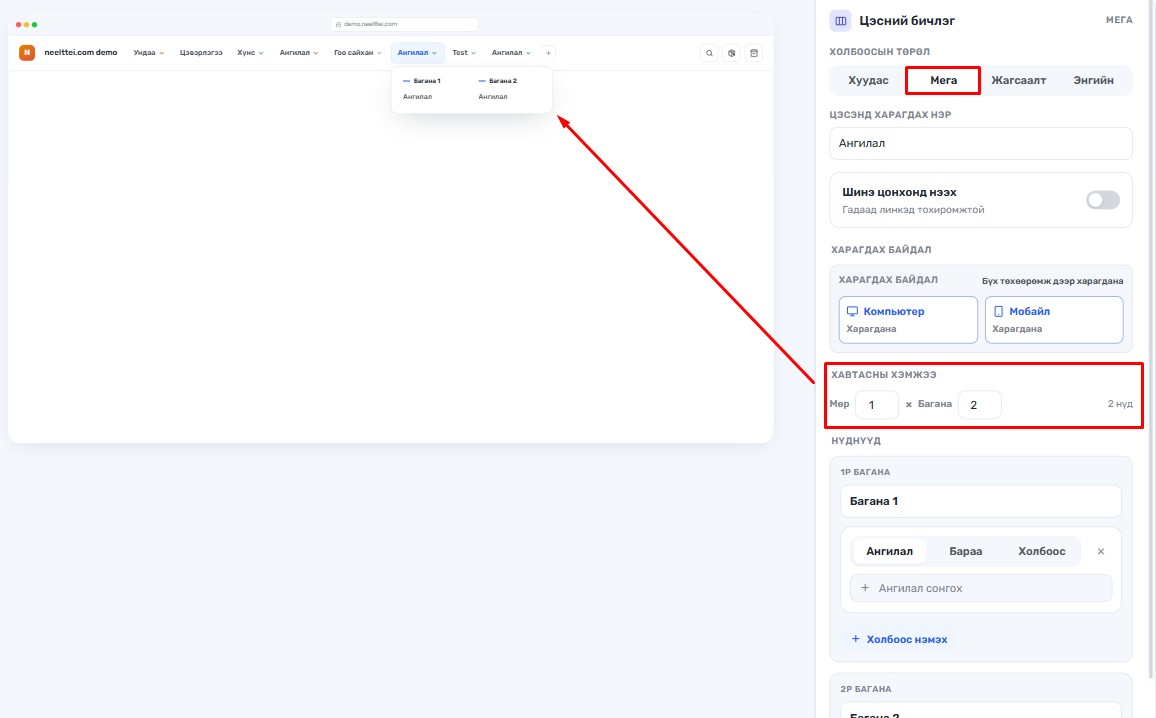Select Бараа option in column link type
The width and height of the screenshot is (1156, 718).
(965, 551)
